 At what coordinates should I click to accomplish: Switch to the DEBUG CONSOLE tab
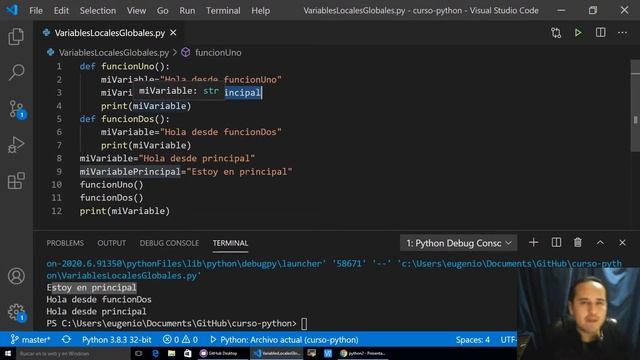coord(169,243)
